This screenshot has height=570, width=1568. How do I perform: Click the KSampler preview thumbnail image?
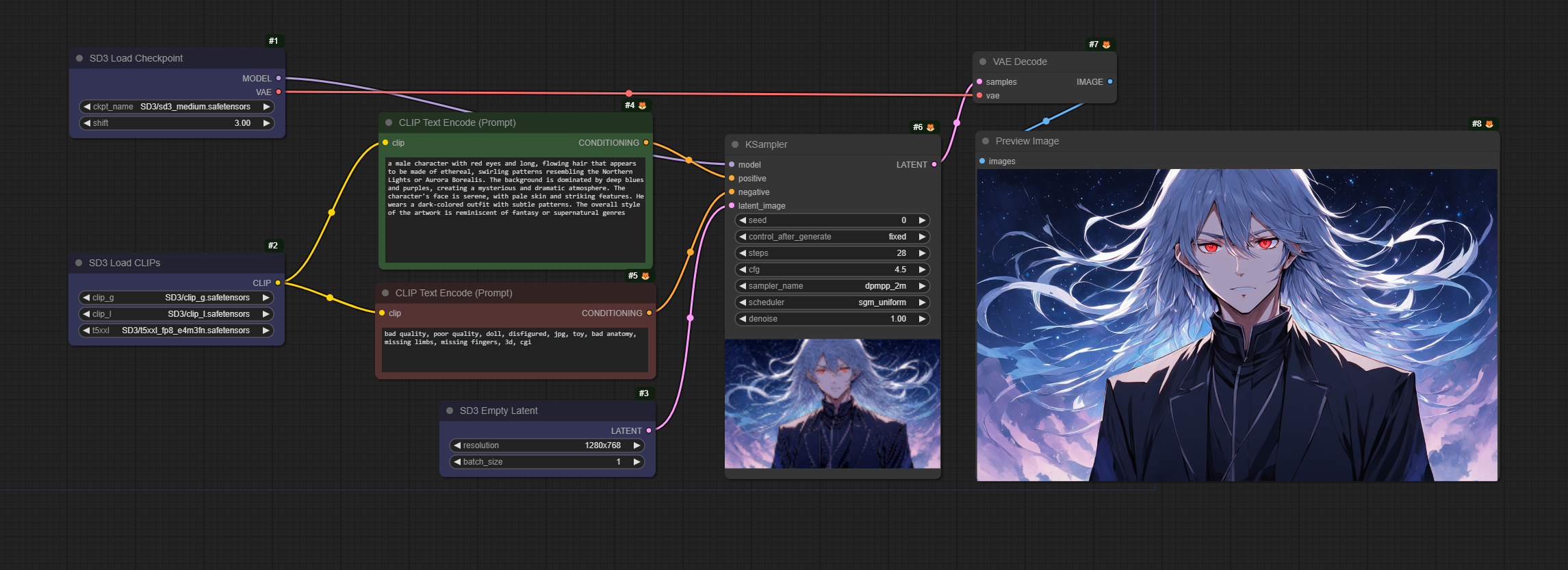tap(832, 404)
